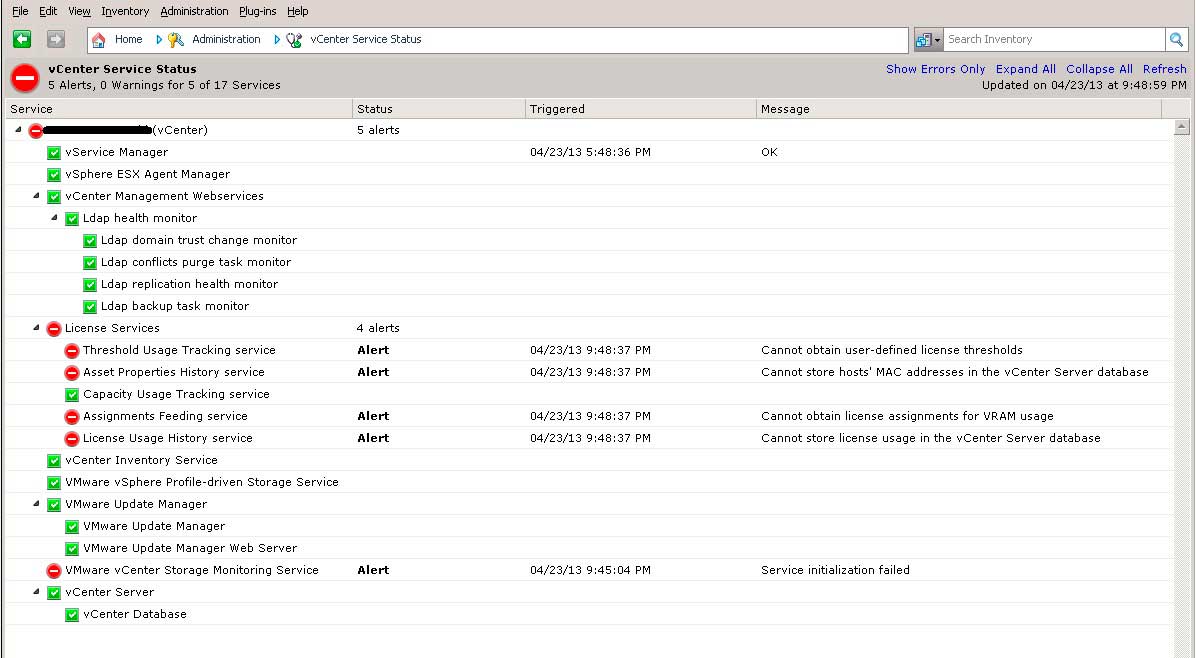Screen dimensions: 1196x658
Task: Click red alert icon beside License Usage History
Action: [x=72, y=439]
